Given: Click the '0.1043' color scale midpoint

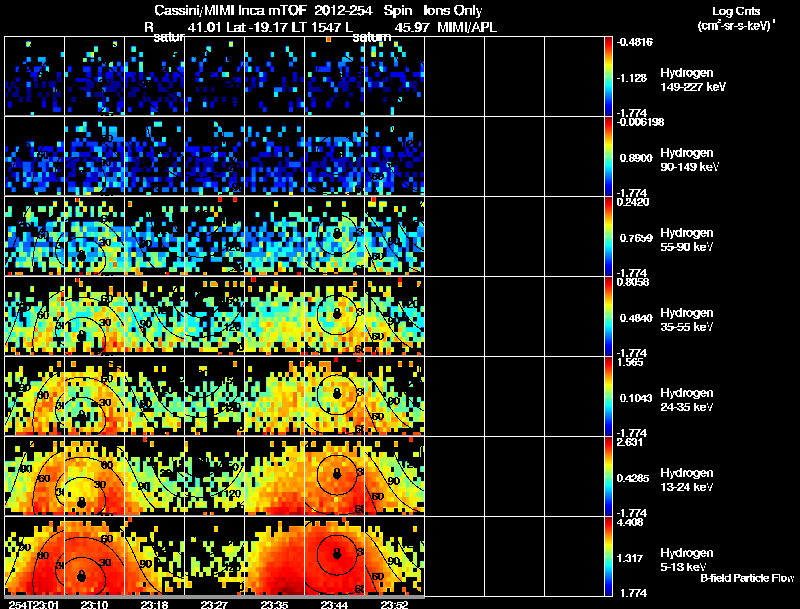Looking at the screenshot, I should click(636, 398).
